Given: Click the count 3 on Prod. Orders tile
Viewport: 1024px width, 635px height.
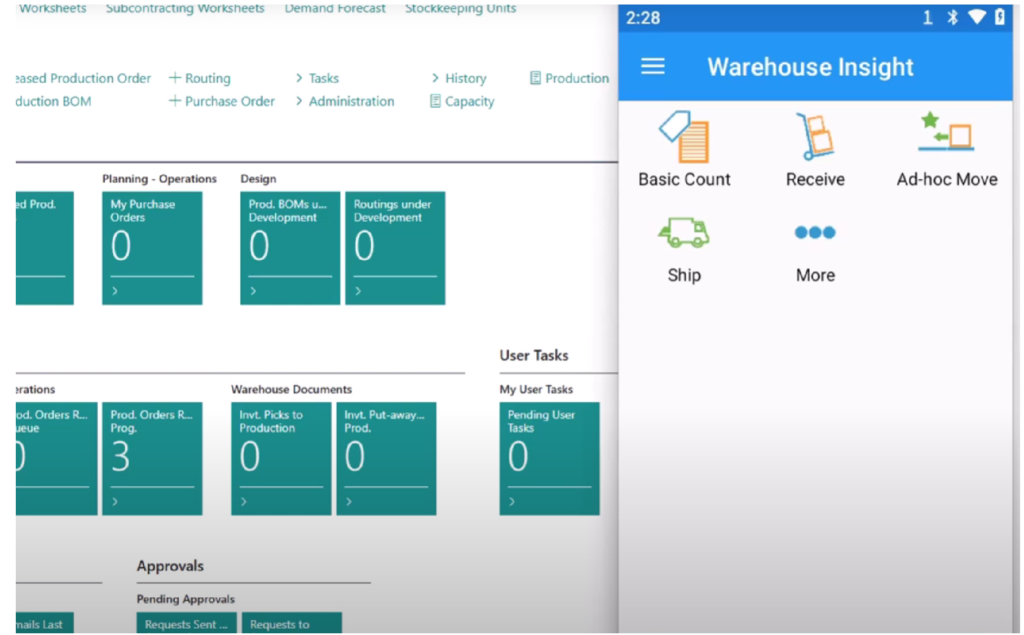Looking at the screenshot, I should (x=121, y=457).
